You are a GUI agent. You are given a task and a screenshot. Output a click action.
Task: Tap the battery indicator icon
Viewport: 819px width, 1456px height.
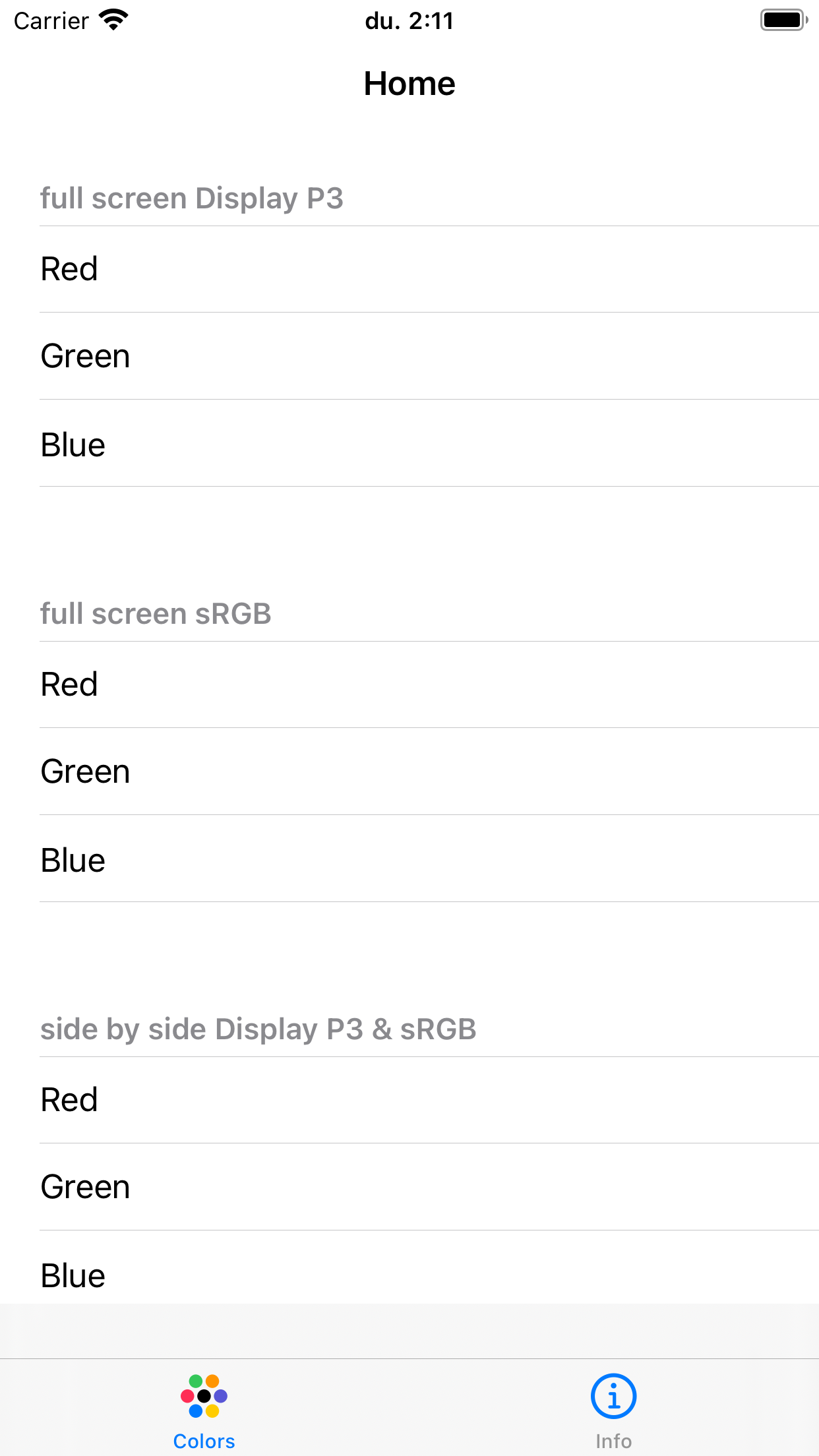coord(783,20)
